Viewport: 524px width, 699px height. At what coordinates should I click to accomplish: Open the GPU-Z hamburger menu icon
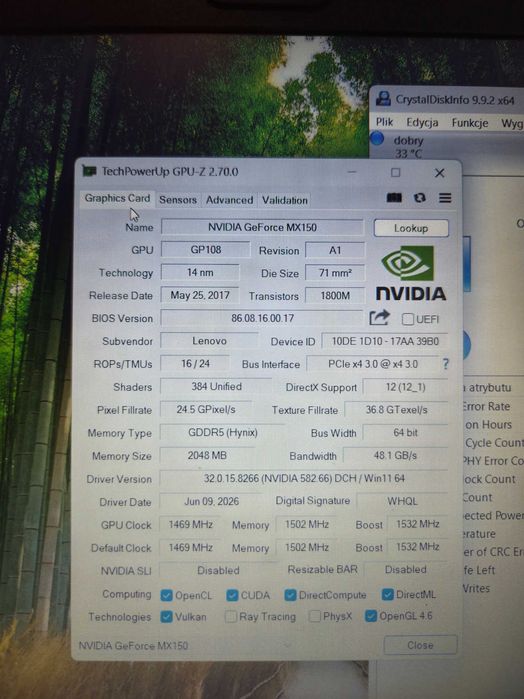click(x=445, y=197)
